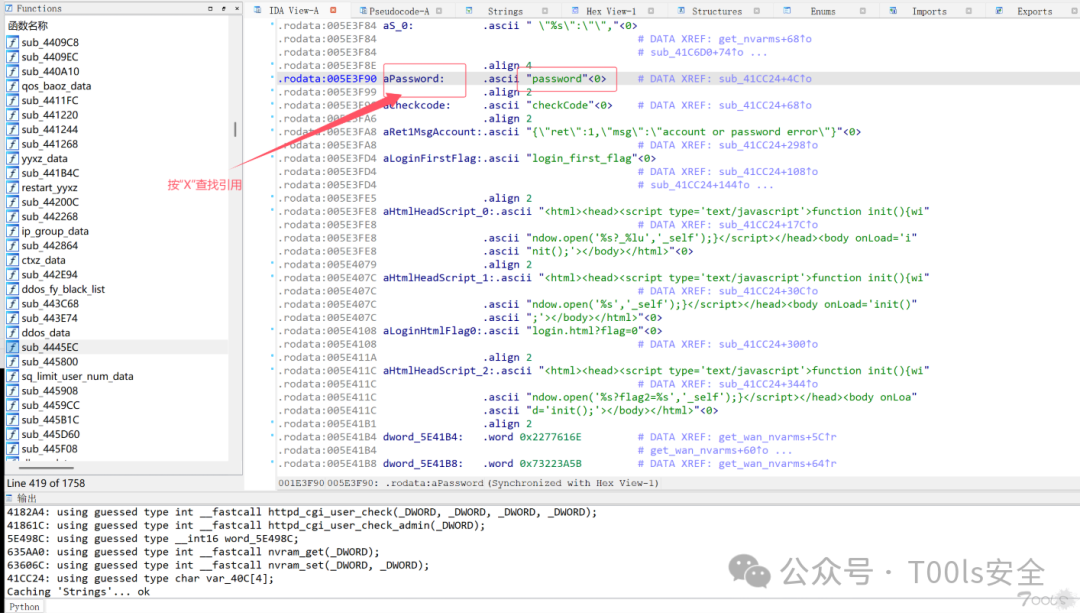
Task: Follow xref sub_41CC24+68 beside checkCode
Action: 765,105
